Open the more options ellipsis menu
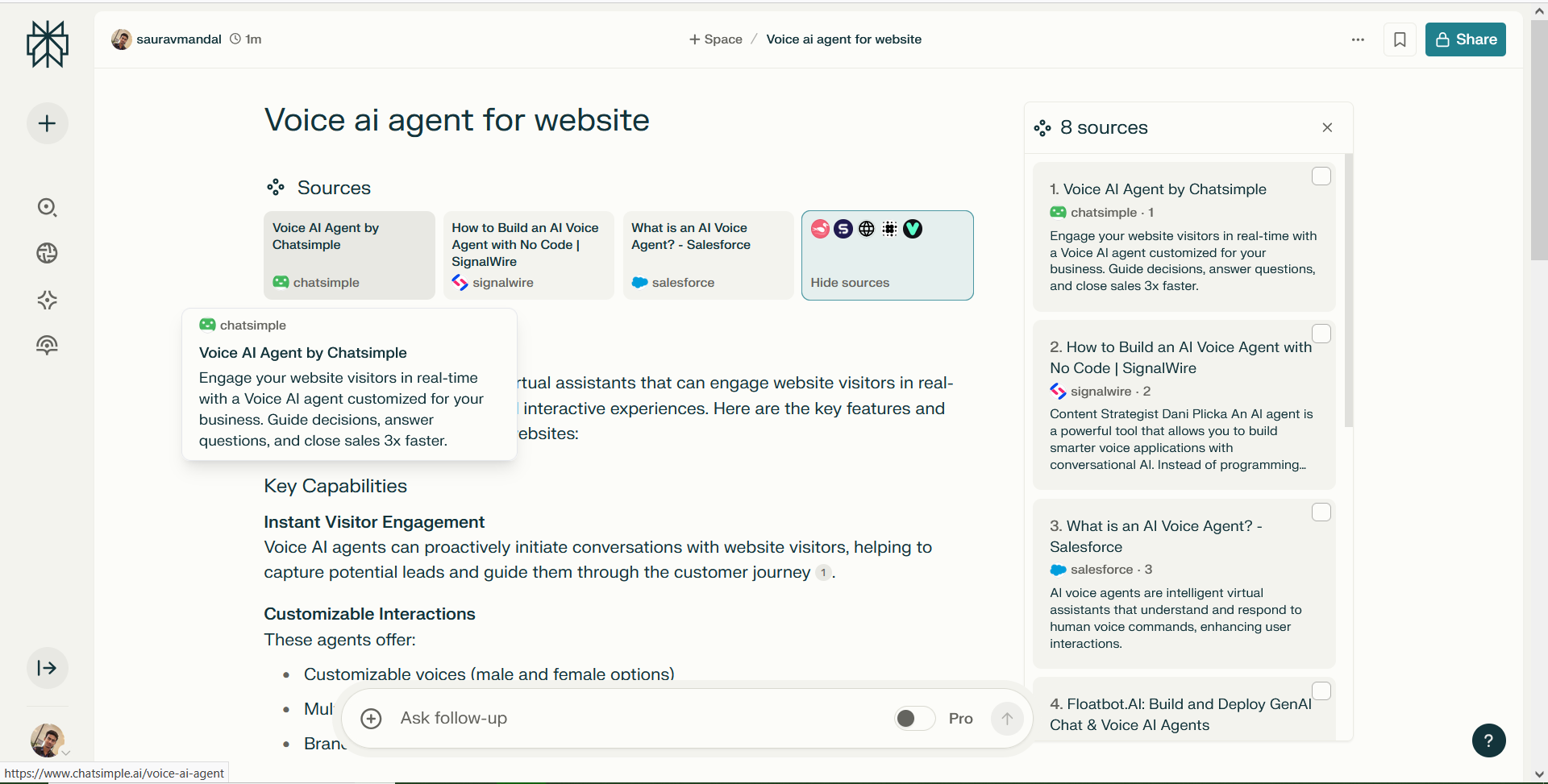The height and width of the screenshot is (784, 1548). [1358, 39]
